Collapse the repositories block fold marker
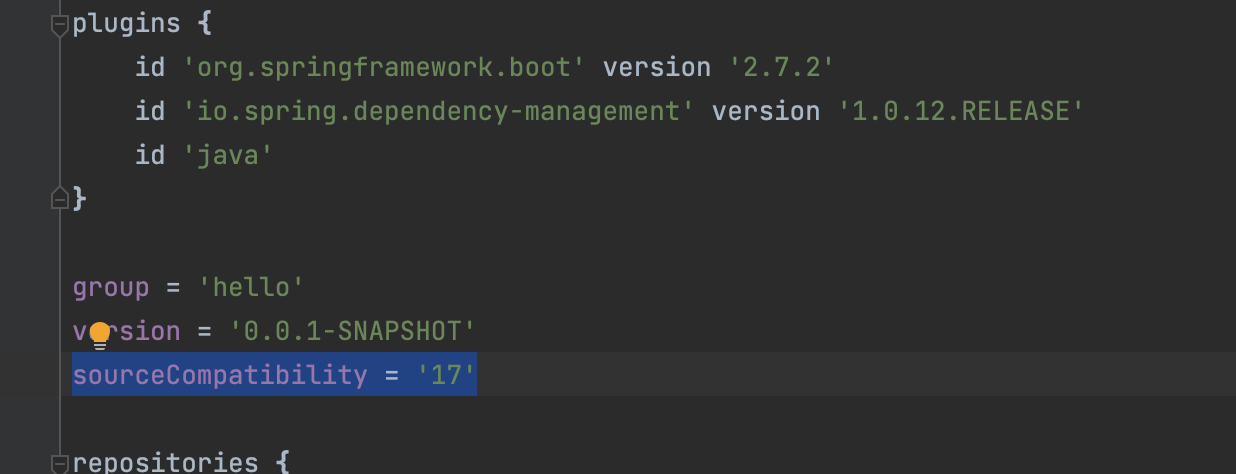1236x474 pixels. pos(60,463)
